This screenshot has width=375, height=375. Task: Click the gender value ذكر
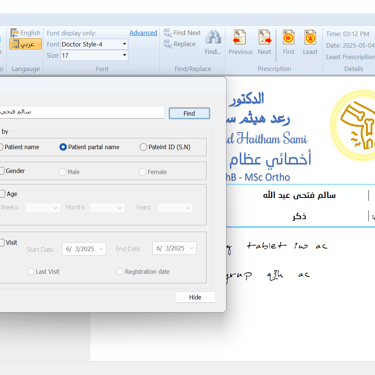point(299,216)
